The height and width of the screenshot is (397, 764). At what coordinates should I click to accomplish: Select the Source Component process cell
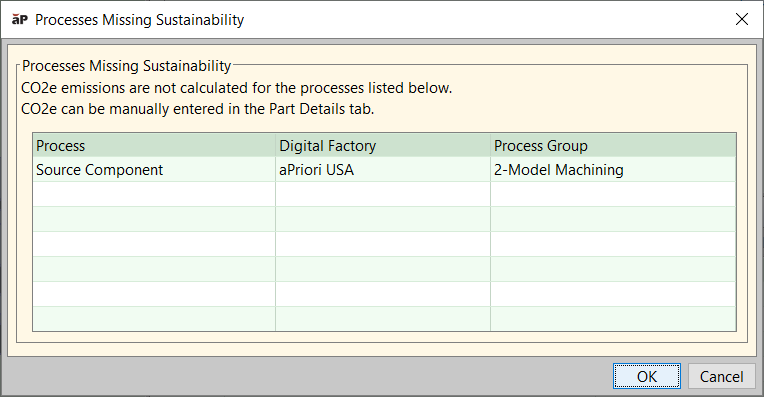(154, 170)
